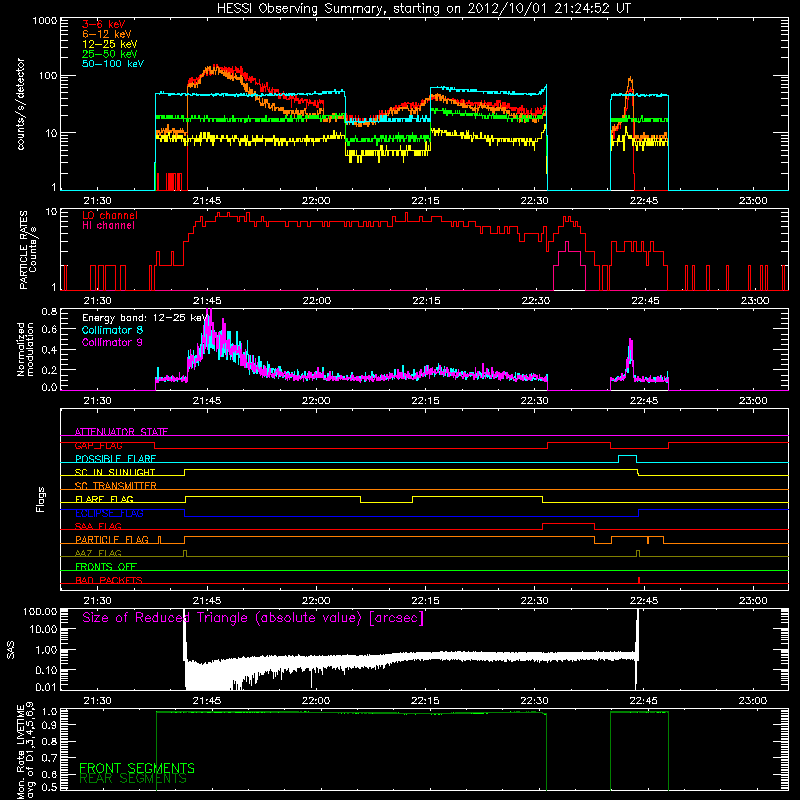Image resolution: width=800 pixels, height=800 pixels.
Task: Click the 'counts/s/detector' y-axis label
Action: coord(21,104)
